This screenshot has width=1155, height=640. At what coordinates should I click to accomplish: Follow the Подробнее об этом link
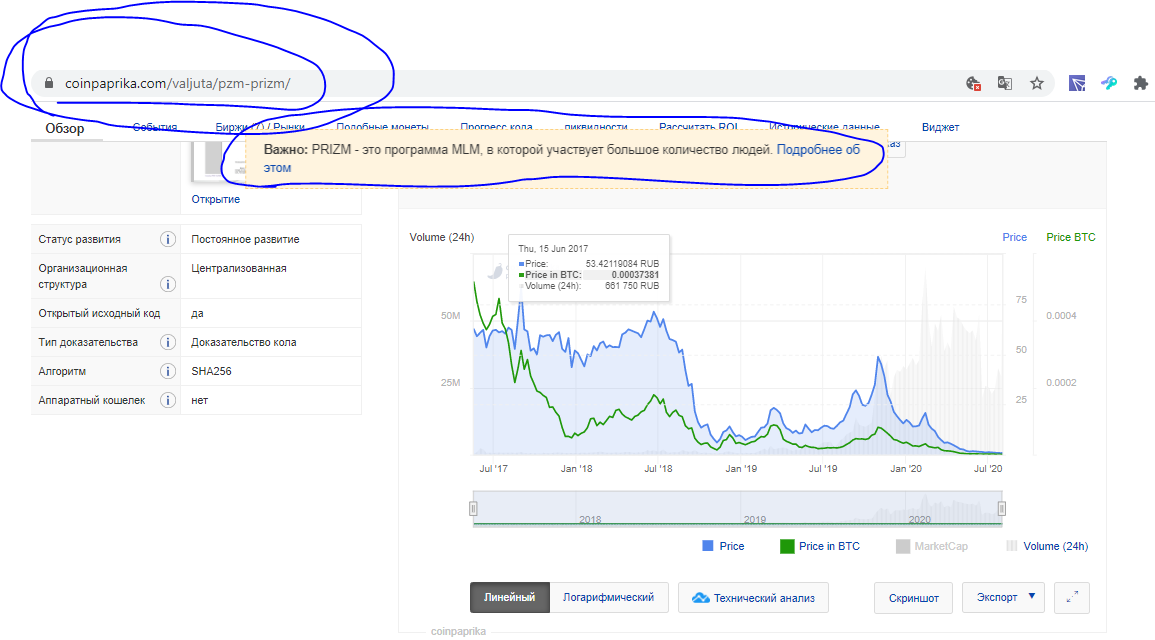pyautogui.click(x=818, y=150)
